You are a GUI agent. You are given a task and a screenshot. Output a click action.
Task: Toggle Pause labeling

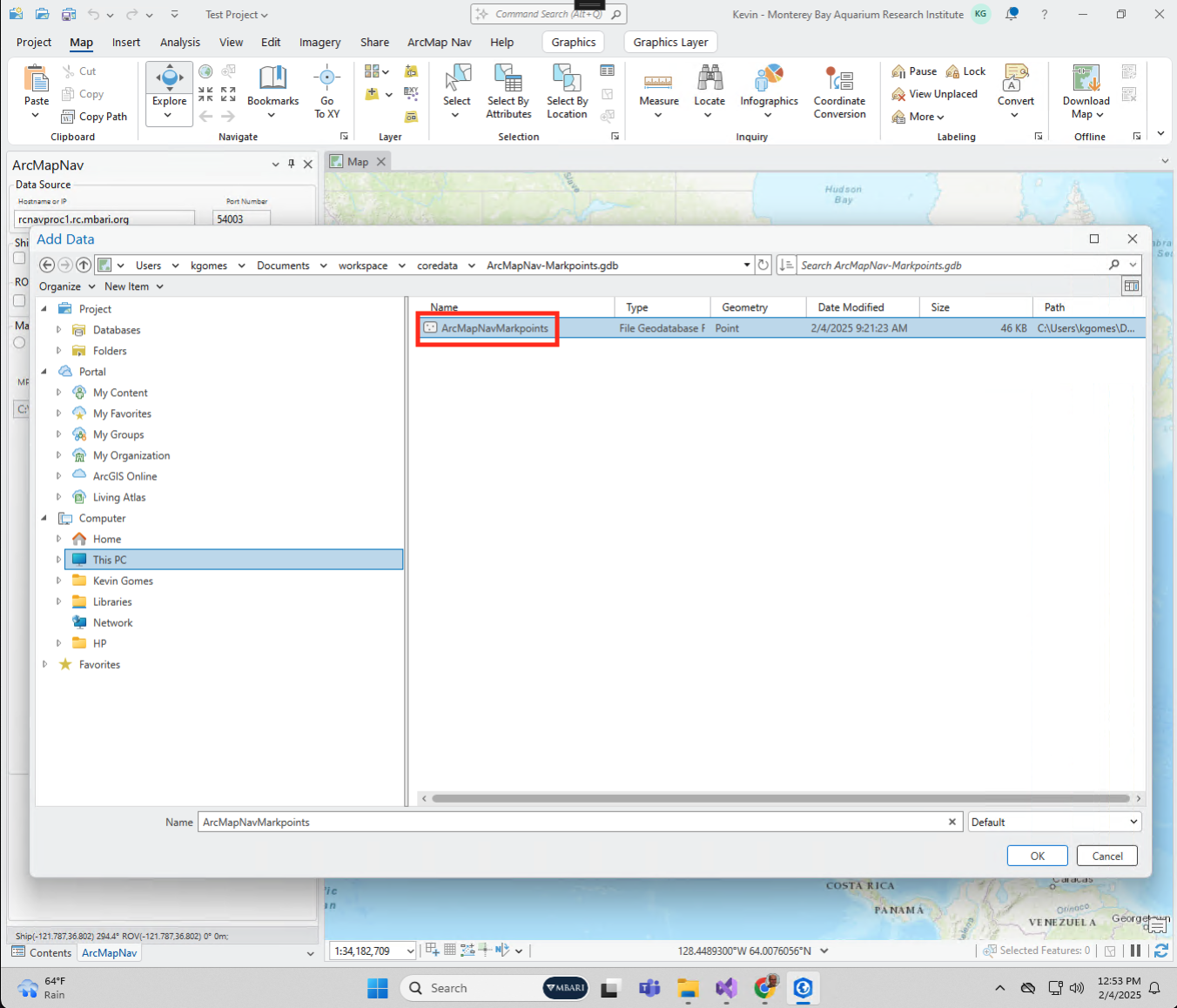pyautogui.click(x=913, y=71)
